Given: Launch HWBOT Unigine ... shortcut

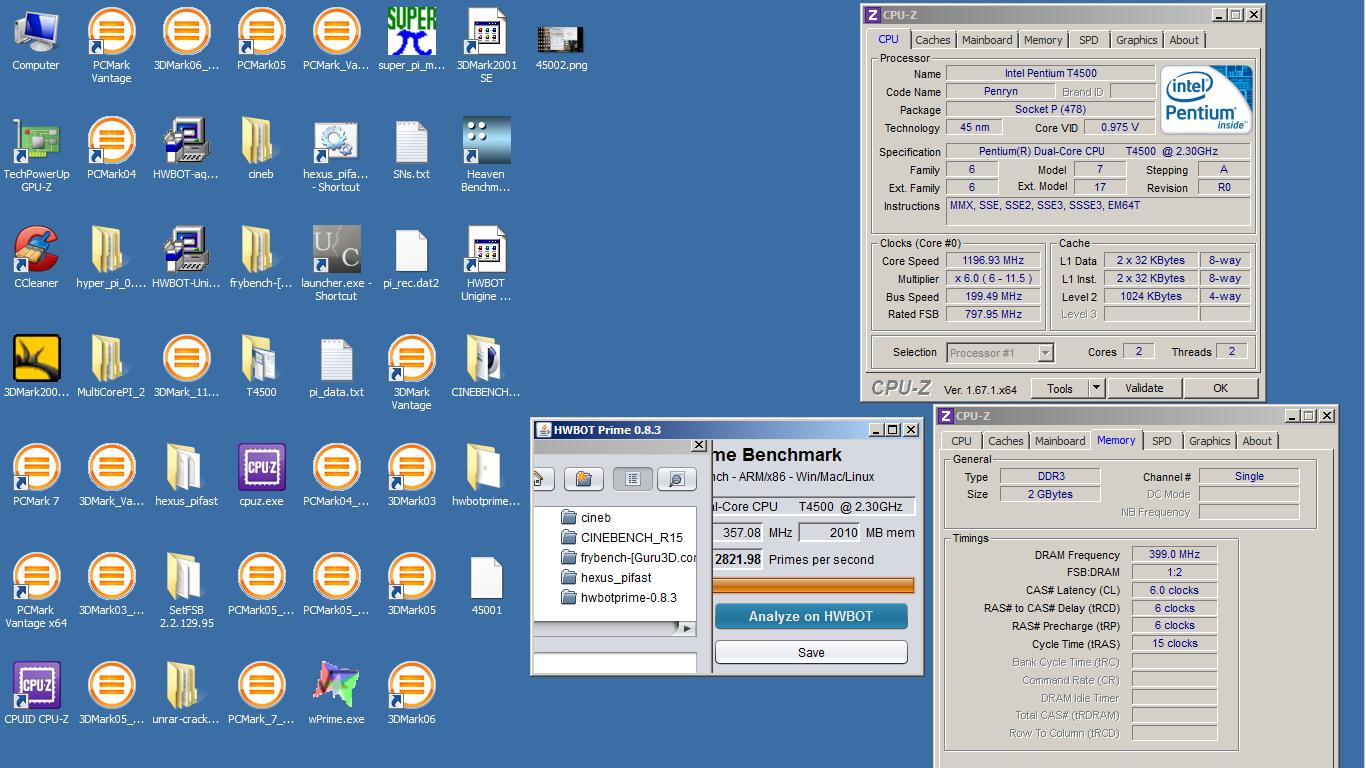Looking at the screenshot, I should pos(486,264).
